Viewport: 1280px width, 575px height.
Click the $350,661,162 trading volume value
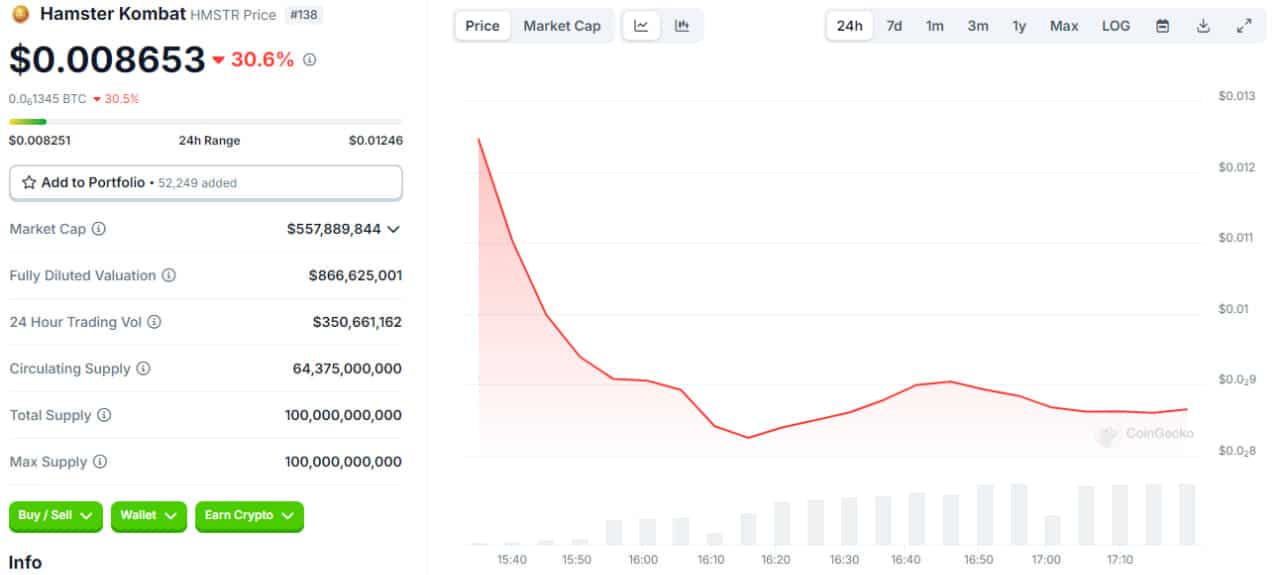[x=357, y=322]
